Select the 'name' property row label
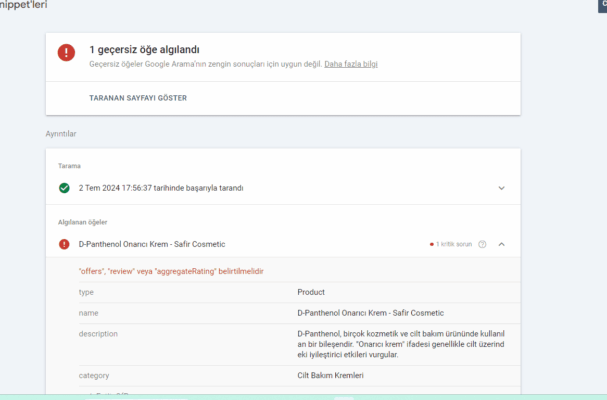This screenshot has height=400, width=607. pos(89,313)
